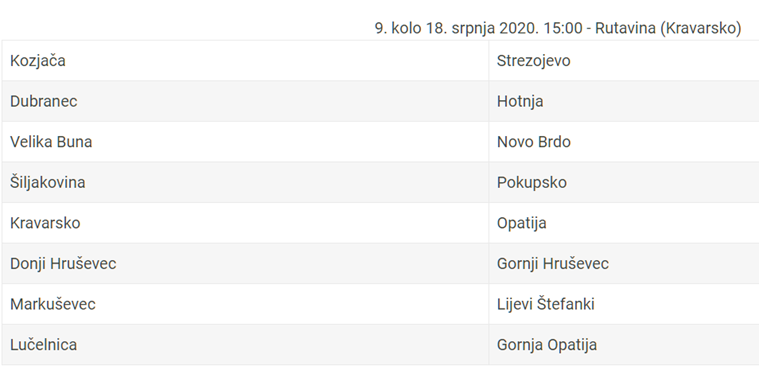760x374 pixels.
Task: Click the Velika Buna entry
Action: tap(51, 142)
